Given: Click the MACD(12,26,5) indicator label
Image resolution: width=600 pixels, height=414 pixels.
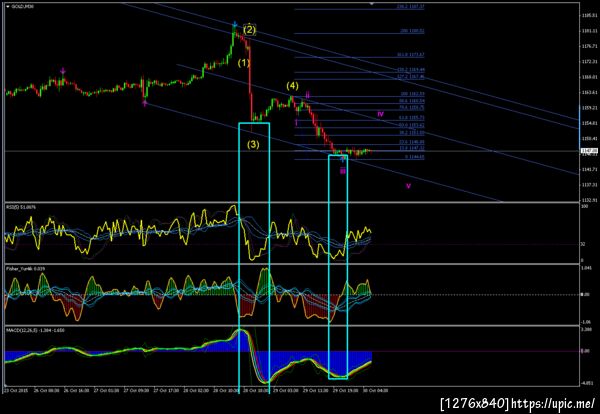Looking at the screenshot, I should point(35,330).
